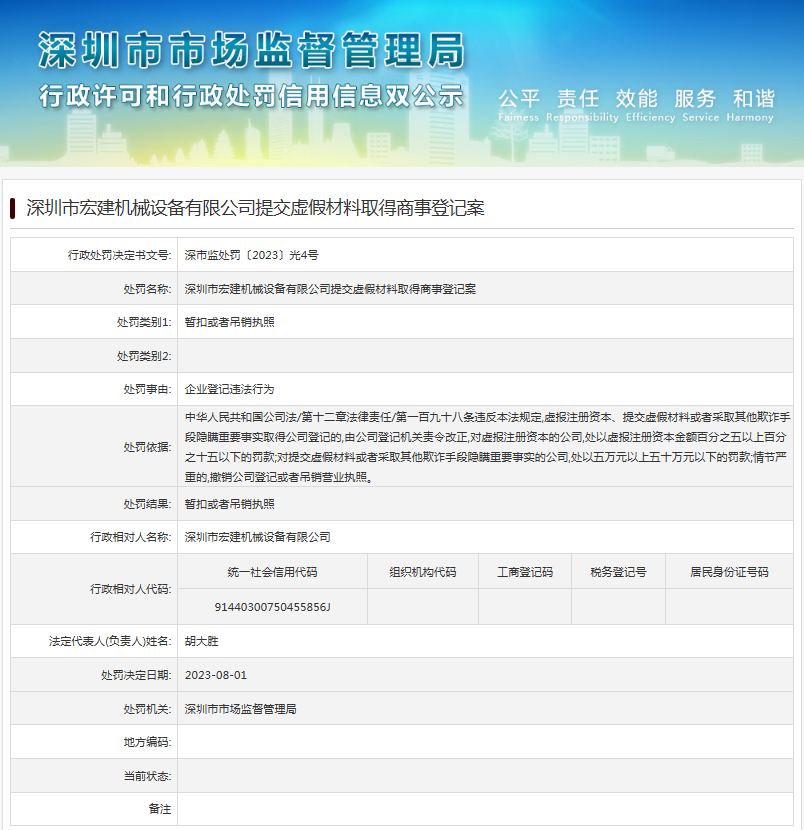
Task: Select document number 深市监处罚〔2023〕光4号
Action: tap(251, 255)
